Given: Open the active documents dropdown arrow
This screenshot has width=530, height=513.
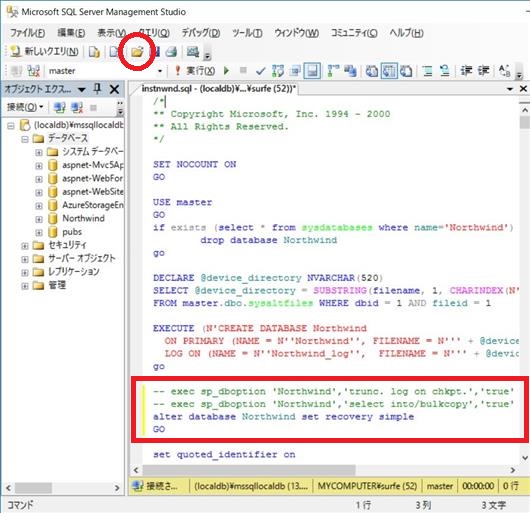Looking at the screenshot, I should [510, 89].
